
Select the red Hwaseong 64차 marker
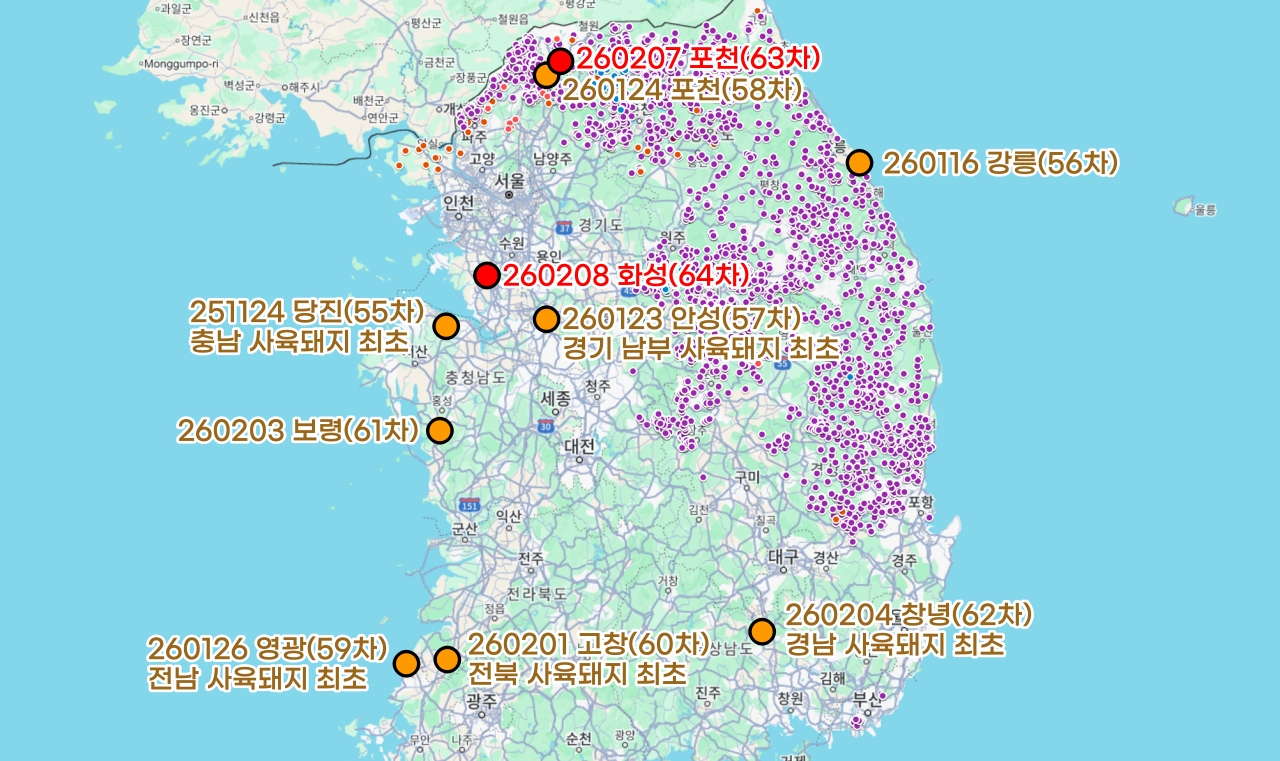(x=486, y=275)
